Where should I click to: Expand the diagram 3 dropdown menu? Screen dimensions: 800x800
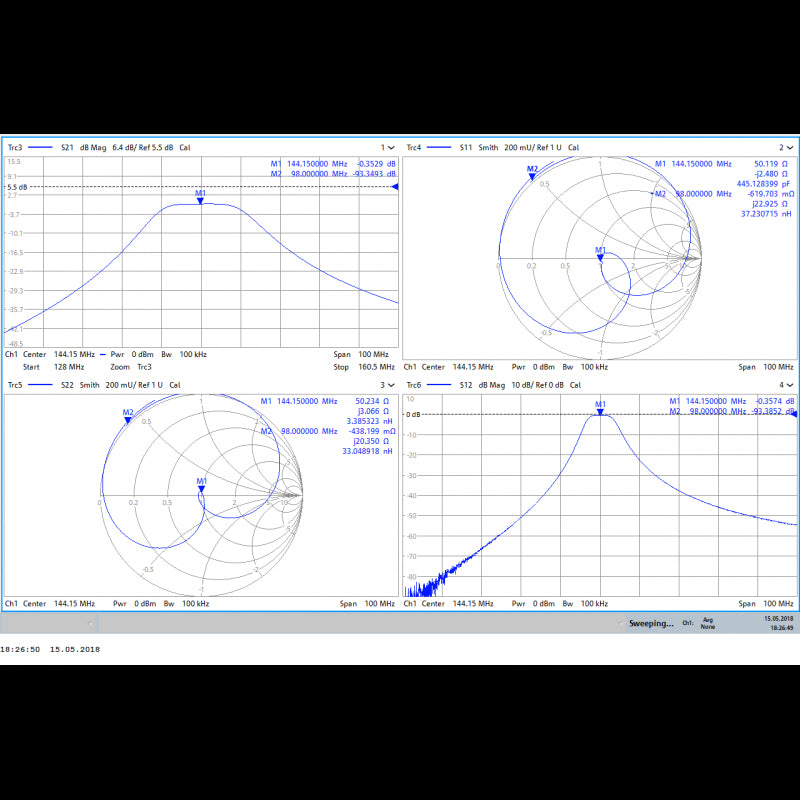coord(391,385)
